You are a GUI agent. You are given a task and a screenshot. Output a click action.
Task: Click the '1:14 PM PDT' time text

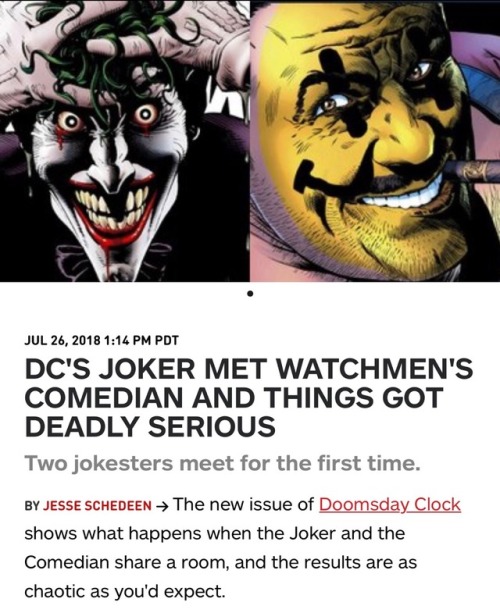(142, 340)
